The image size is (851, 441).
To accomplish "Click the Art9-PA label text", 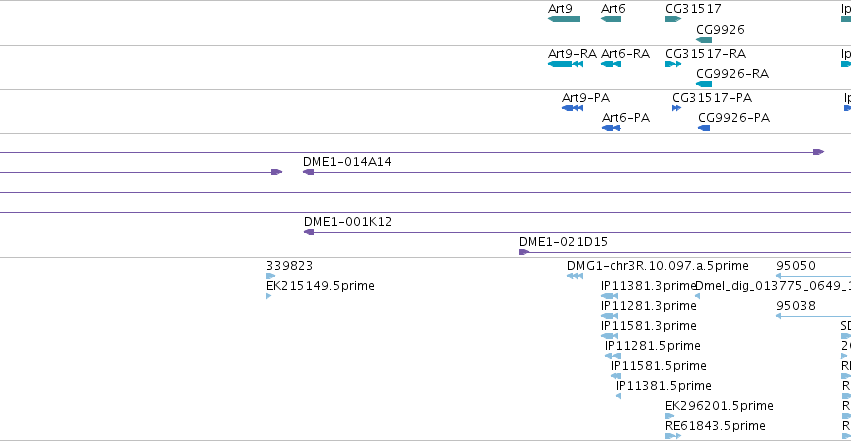I will (586, 98).
